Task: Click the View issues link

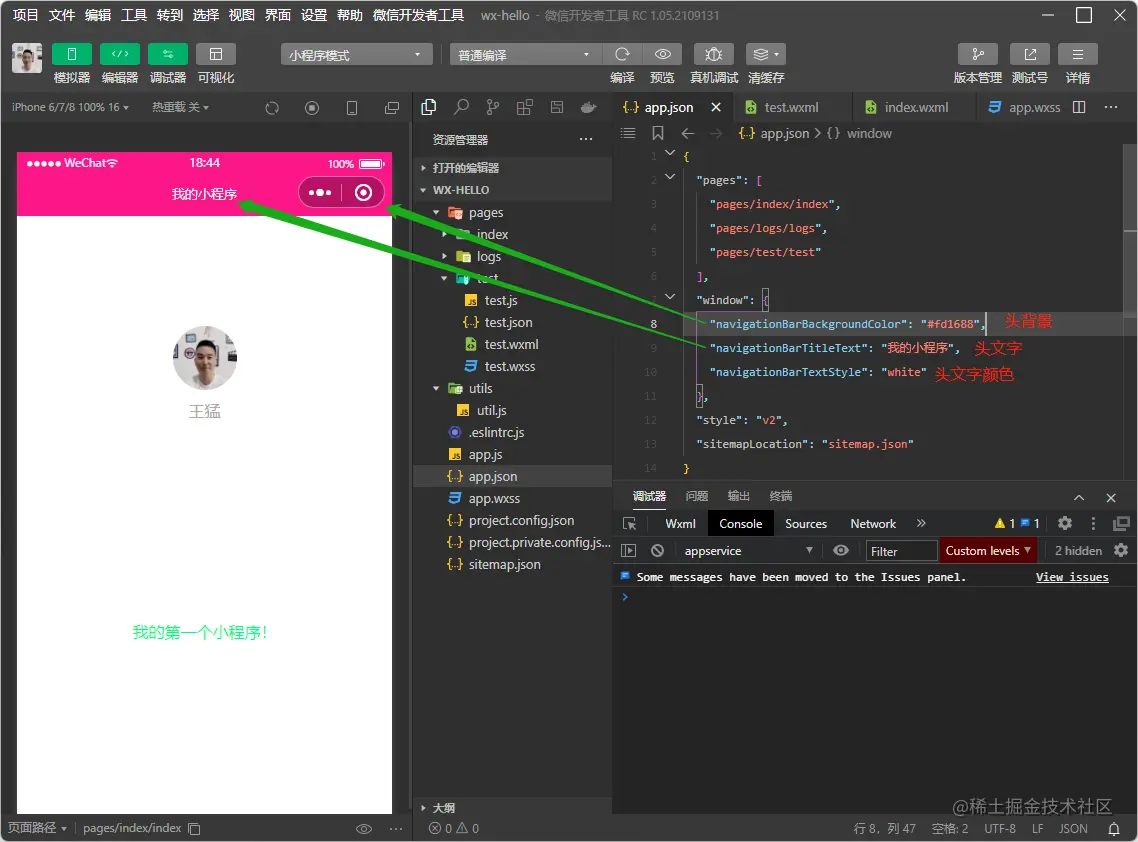Action: point(1072,577)
